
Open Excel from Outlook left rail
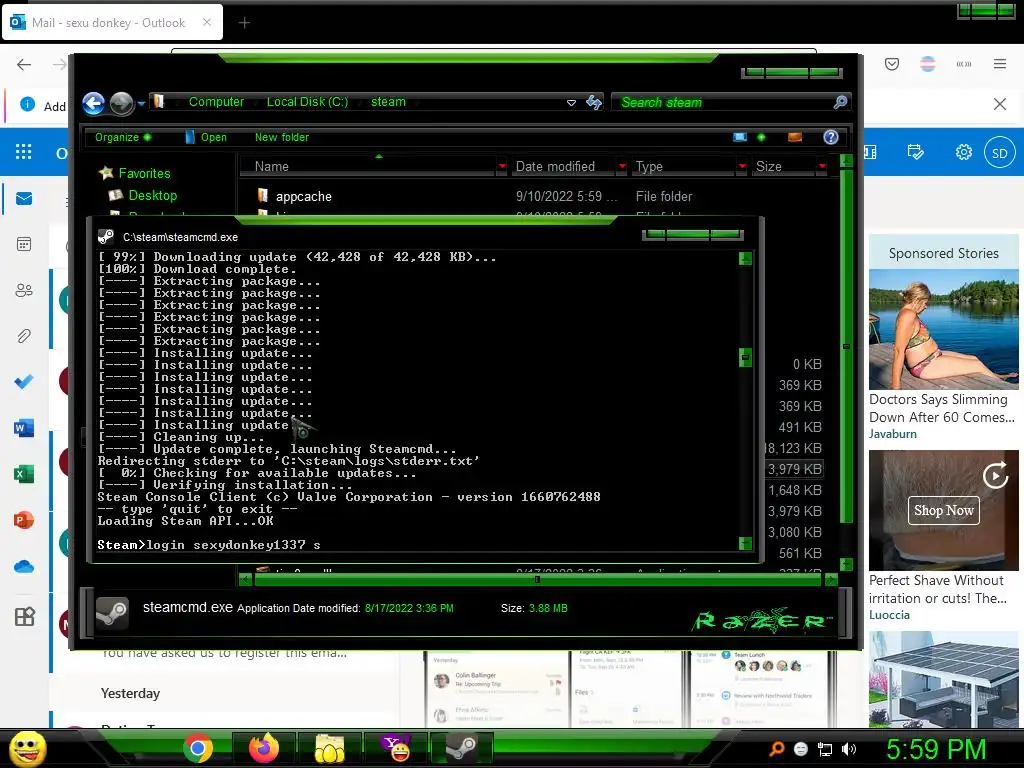pyautogui.click(x=24, y=474)
